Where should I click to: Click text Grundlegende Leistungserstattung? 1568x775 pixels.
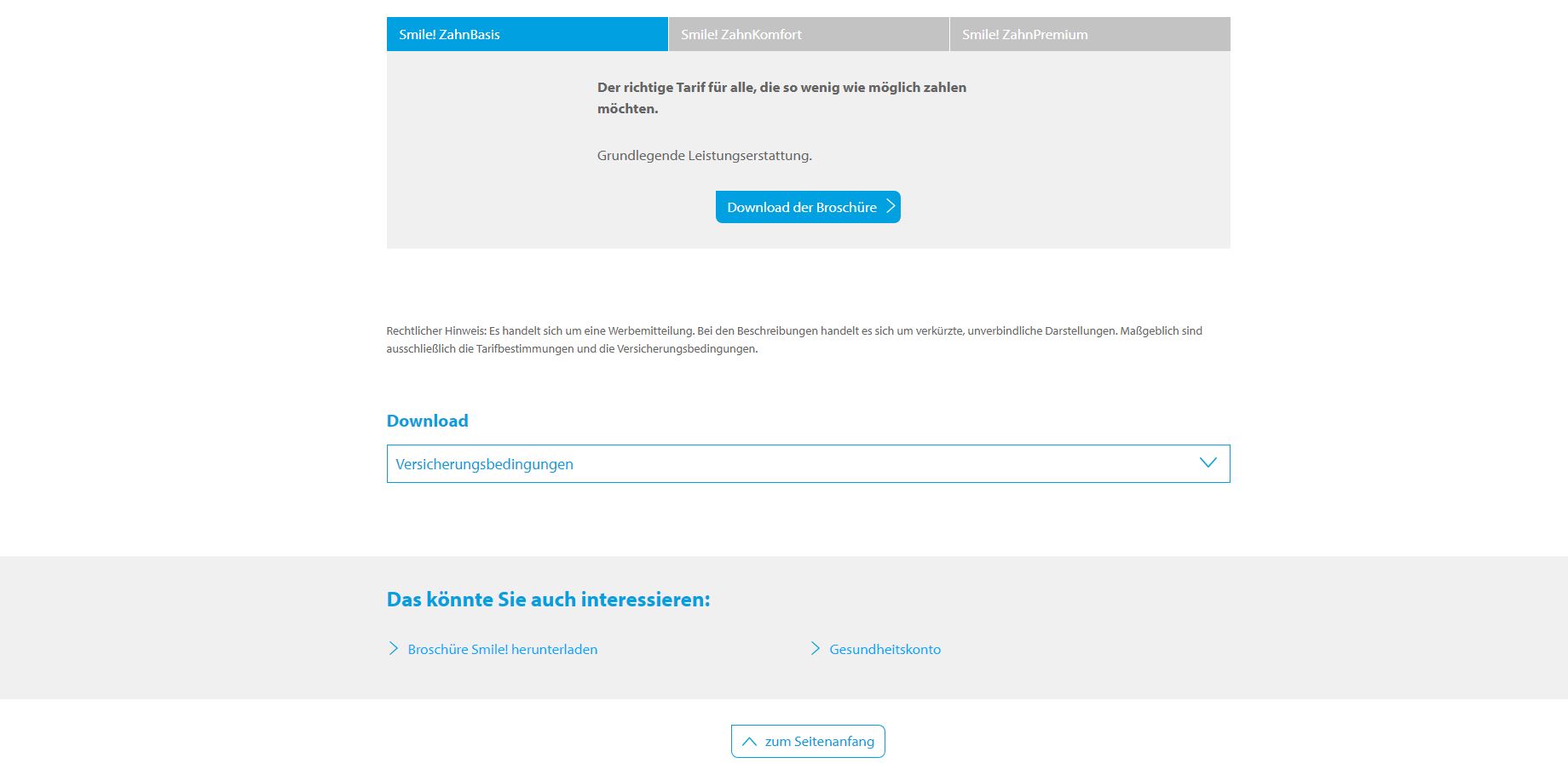point(704,156)
